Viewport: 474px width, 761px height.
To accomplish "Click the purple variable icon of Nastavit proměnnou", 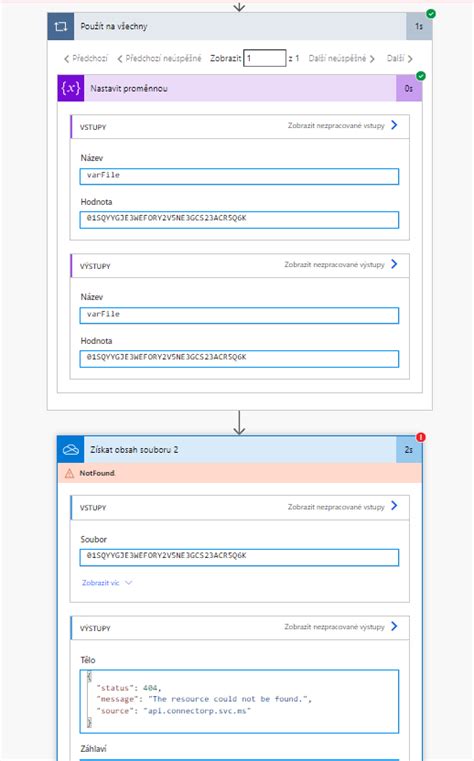I will pos(70,88).
